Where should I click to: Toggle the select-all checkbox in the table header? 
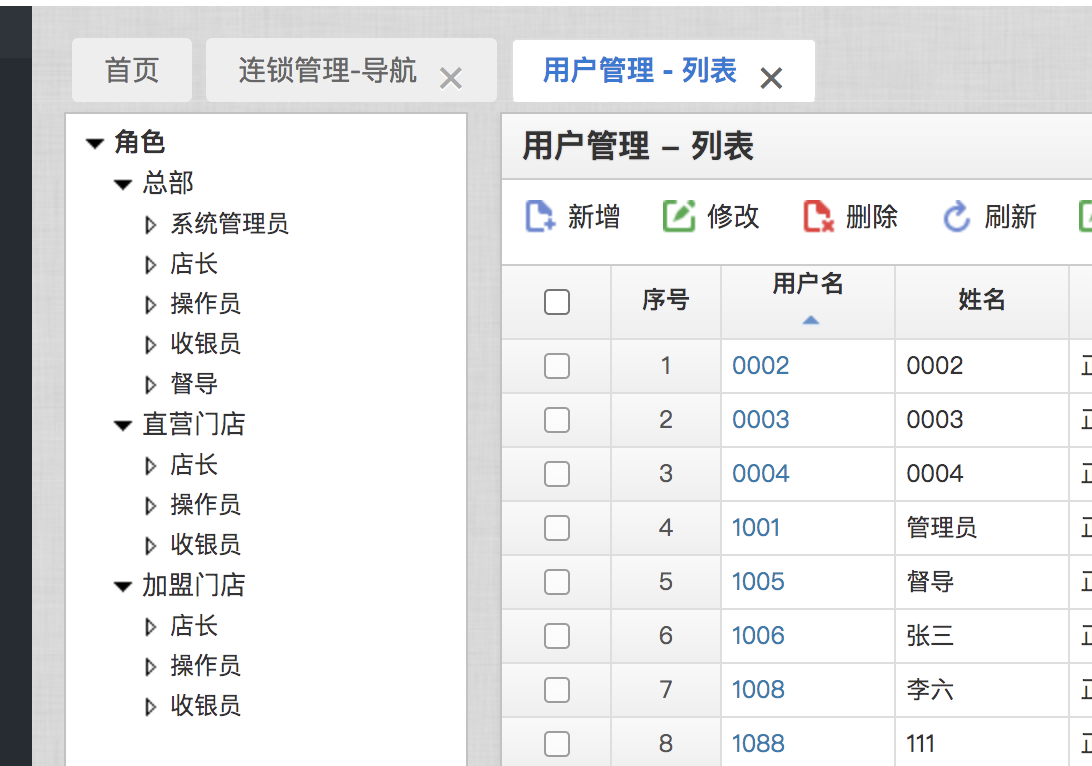(x=556, y=300)
